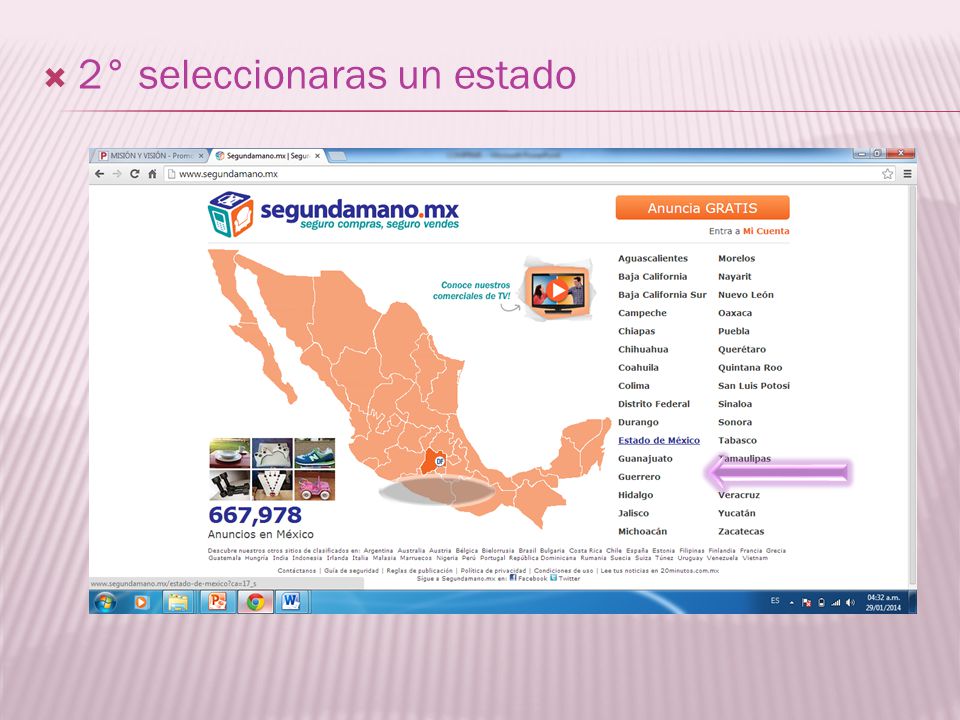This screenshot has height=720, width=960.
Task: Open a new tab button
Action: (337, 157)
